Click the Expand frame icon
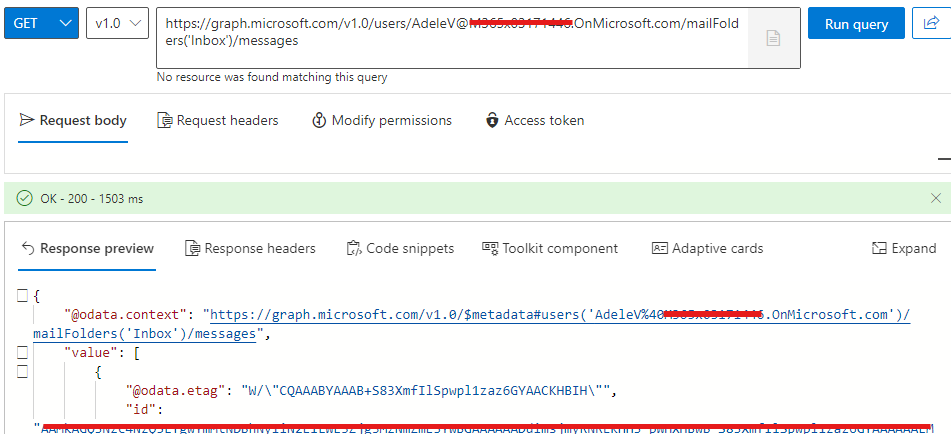This screenshot has width=951, height=434. [879, 249]
